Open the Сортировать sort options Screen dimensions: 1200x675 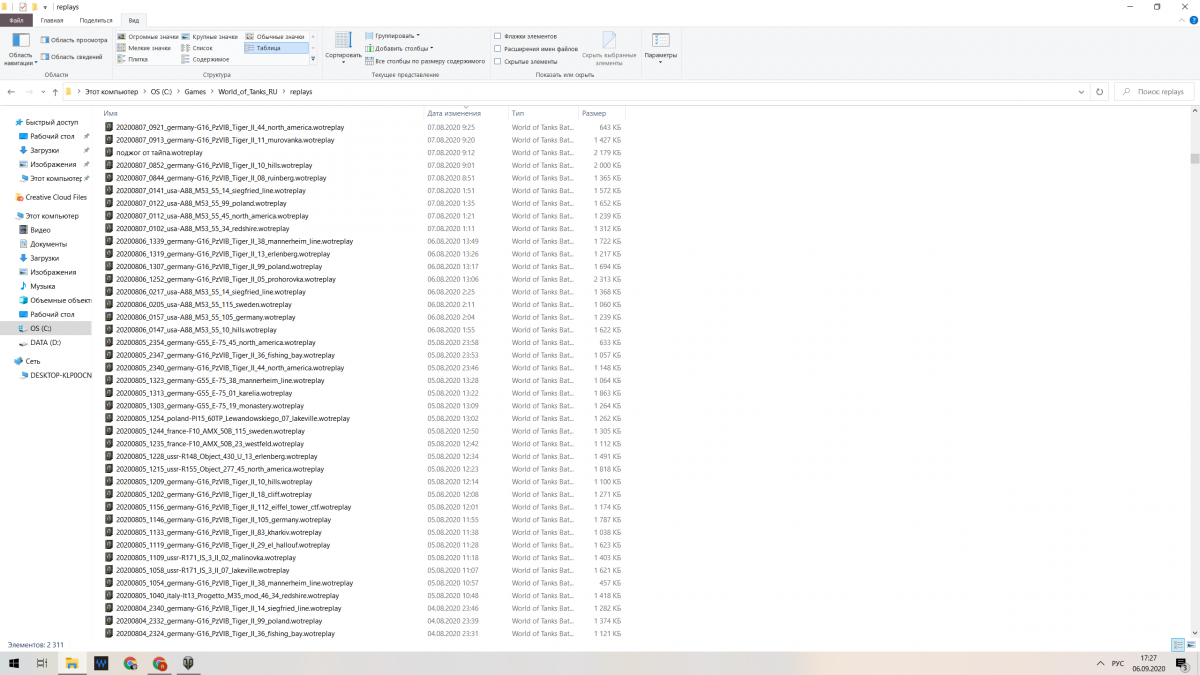(x=343, y=46)
